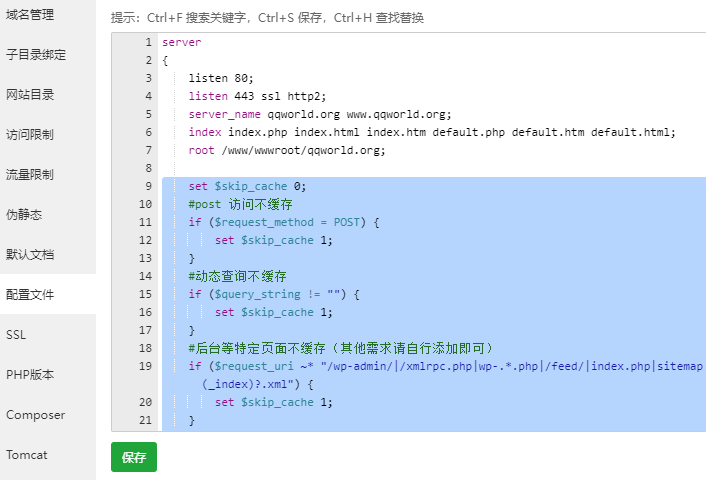Open the SSL settings tab
The image size is (706, 480).
pyautogui.click(x=16, y=335)
